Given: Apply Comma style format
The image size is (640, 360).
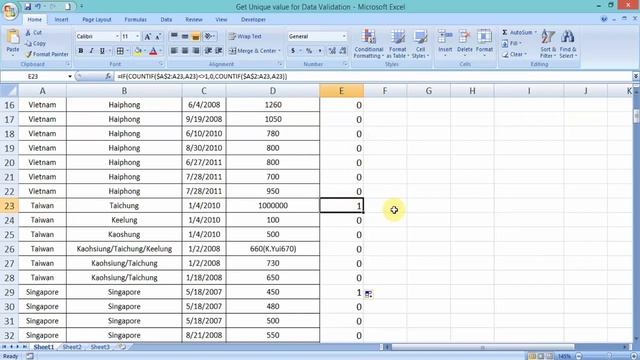Looking at the screenshot, I should point(320,51).
